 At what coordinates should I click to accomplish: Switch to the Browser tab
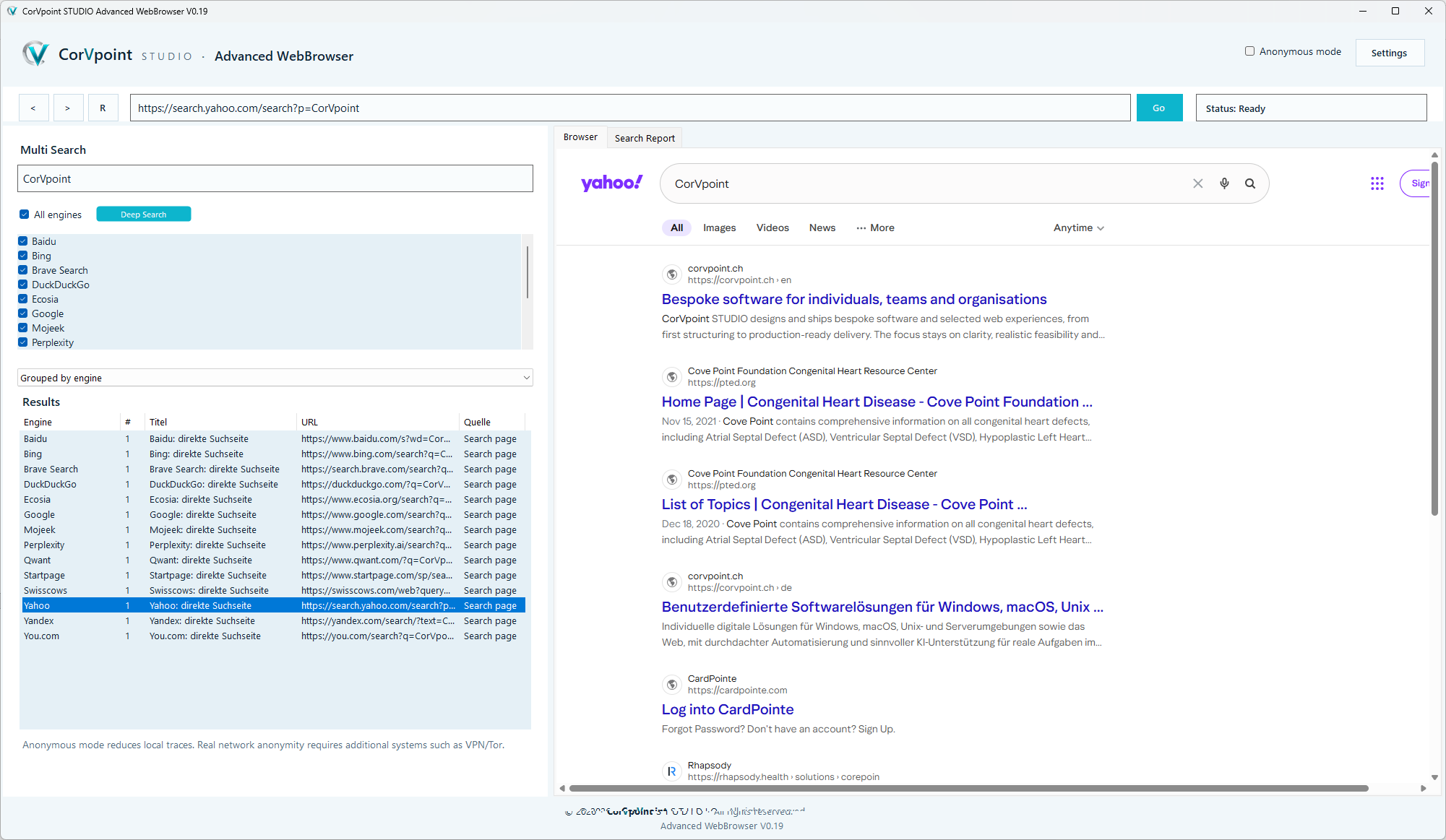tap(580, 137)
